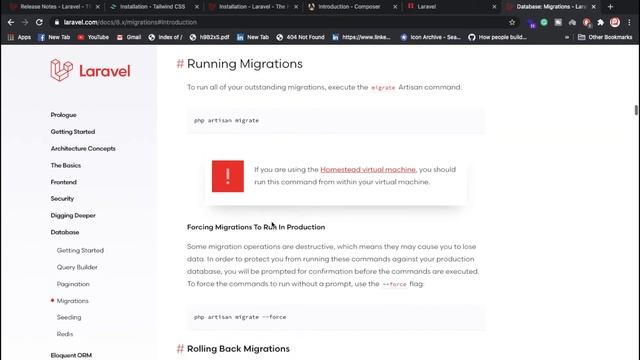Click the profile avatar icon
The image size is (640, 360).
[615, 22]
